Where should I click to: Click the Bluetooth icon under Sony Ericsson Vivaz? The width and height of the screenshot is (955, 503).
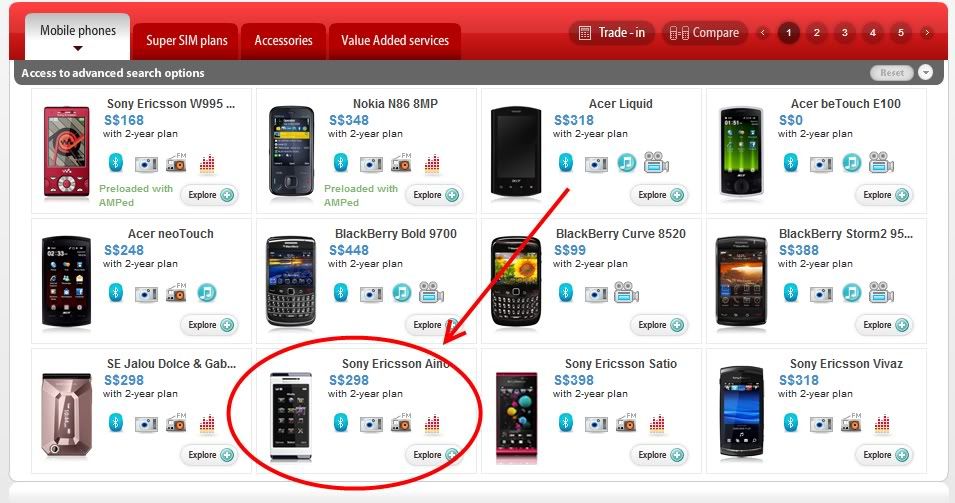tap(791, 423)
